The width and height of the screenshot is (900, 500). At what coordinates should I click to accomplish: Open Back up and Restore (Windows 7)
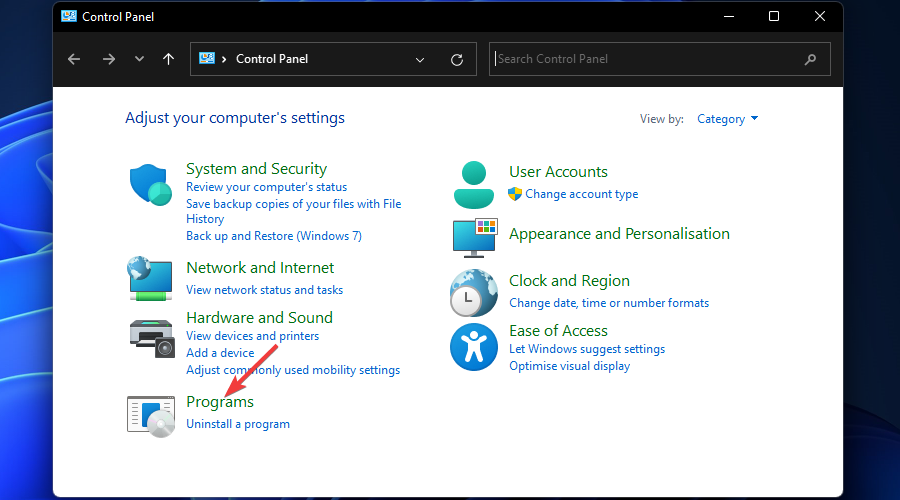click(274, 236)
